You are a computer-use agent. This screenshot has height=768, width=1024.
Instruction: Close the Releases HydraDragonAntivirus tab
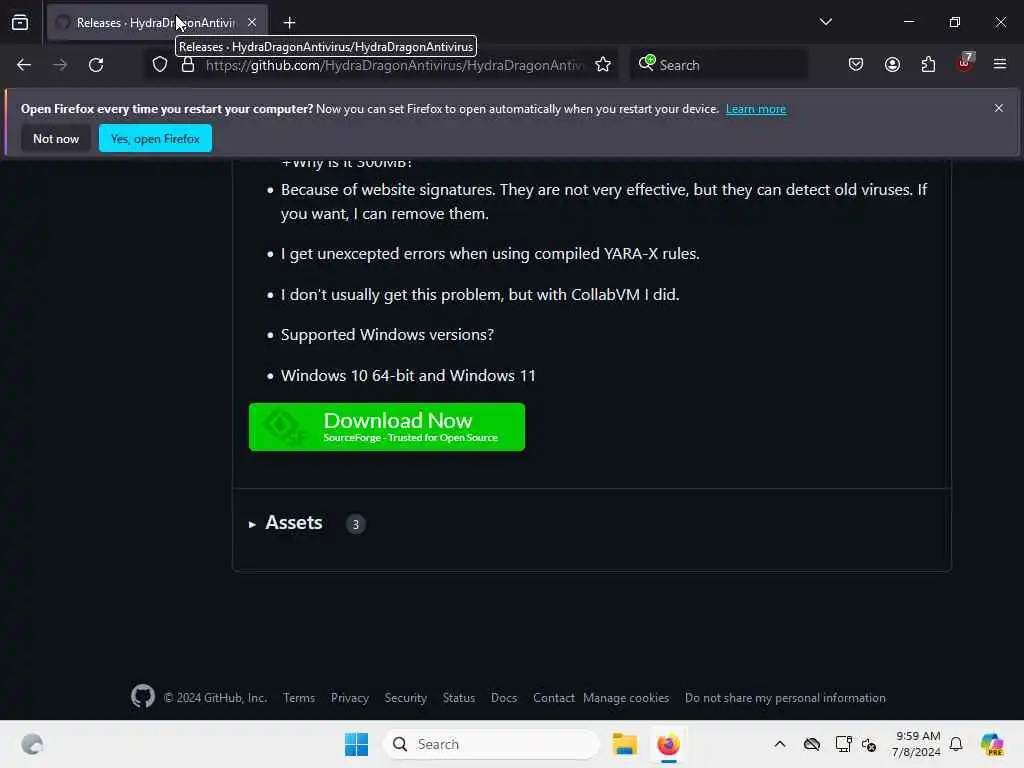[x=252, y=22]
